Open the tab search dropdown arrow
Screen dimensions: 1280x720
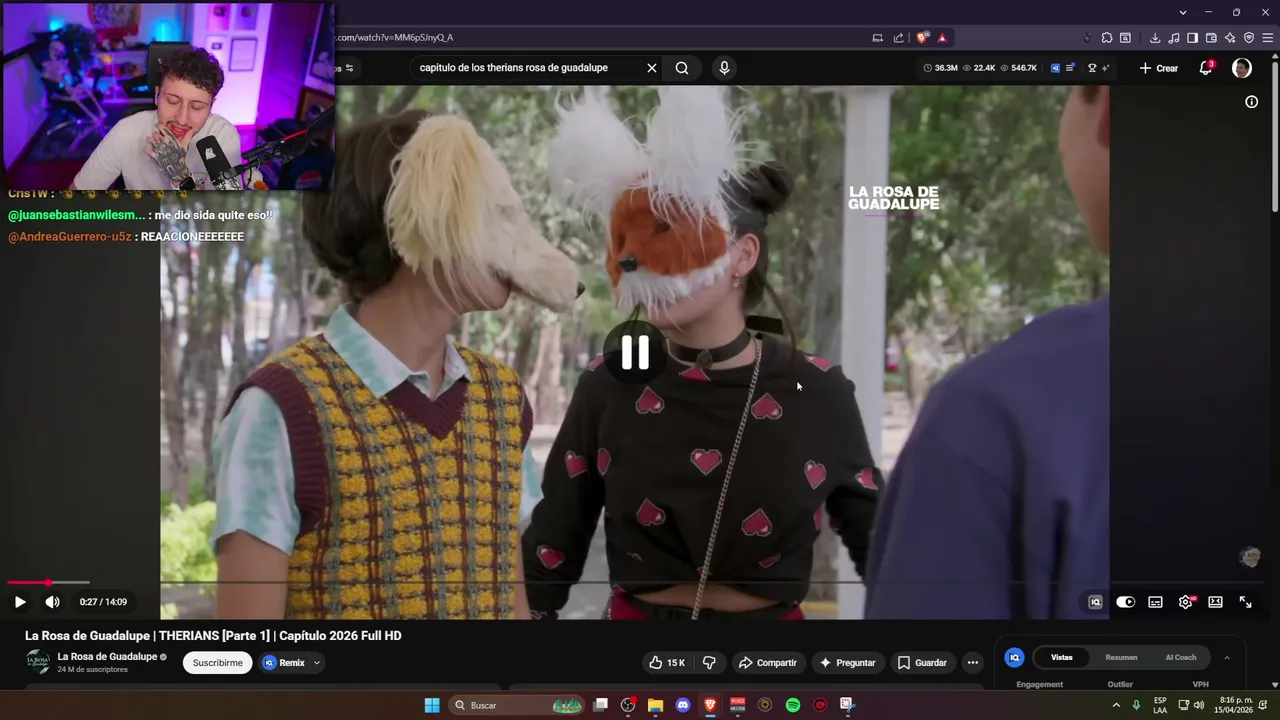[x=1183, y=12]
